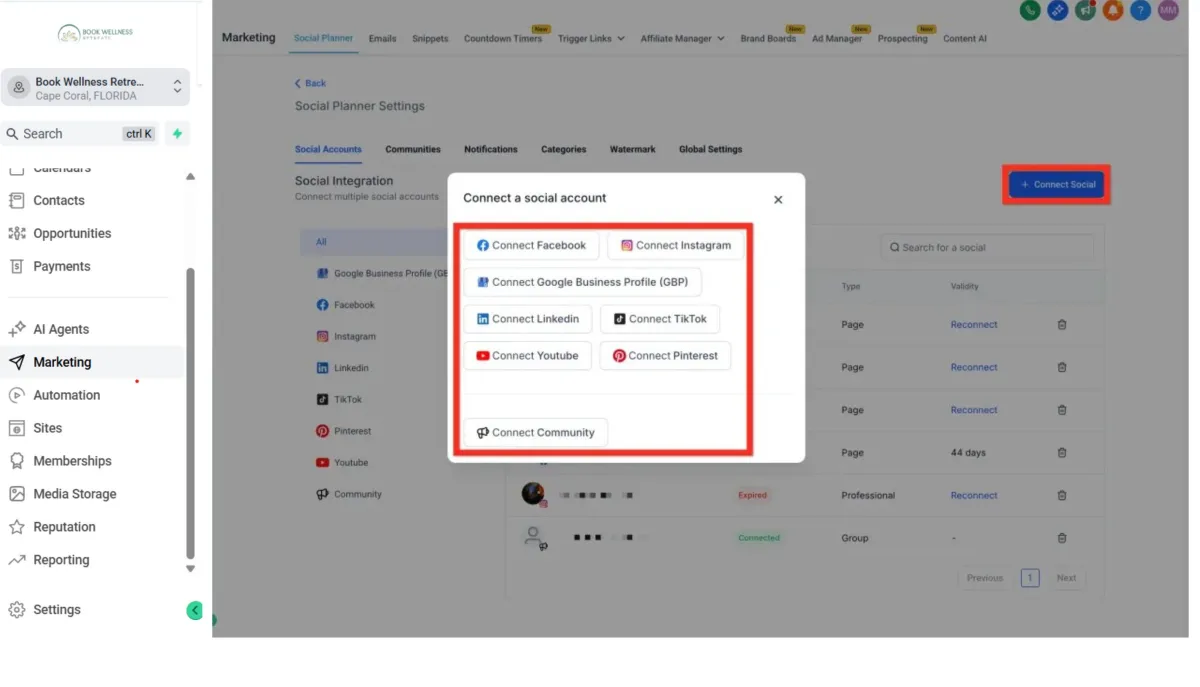Delete the Group row with trash icon
This screenshot has height=687, width=1200.
1062,538
